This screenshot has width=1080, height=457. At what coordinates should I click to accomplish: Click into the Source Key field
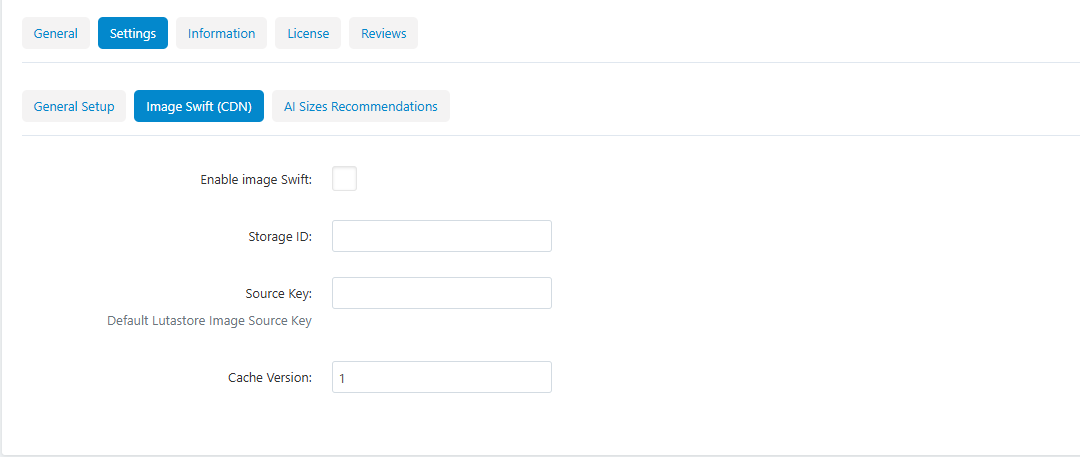click(x=442, y=293)
